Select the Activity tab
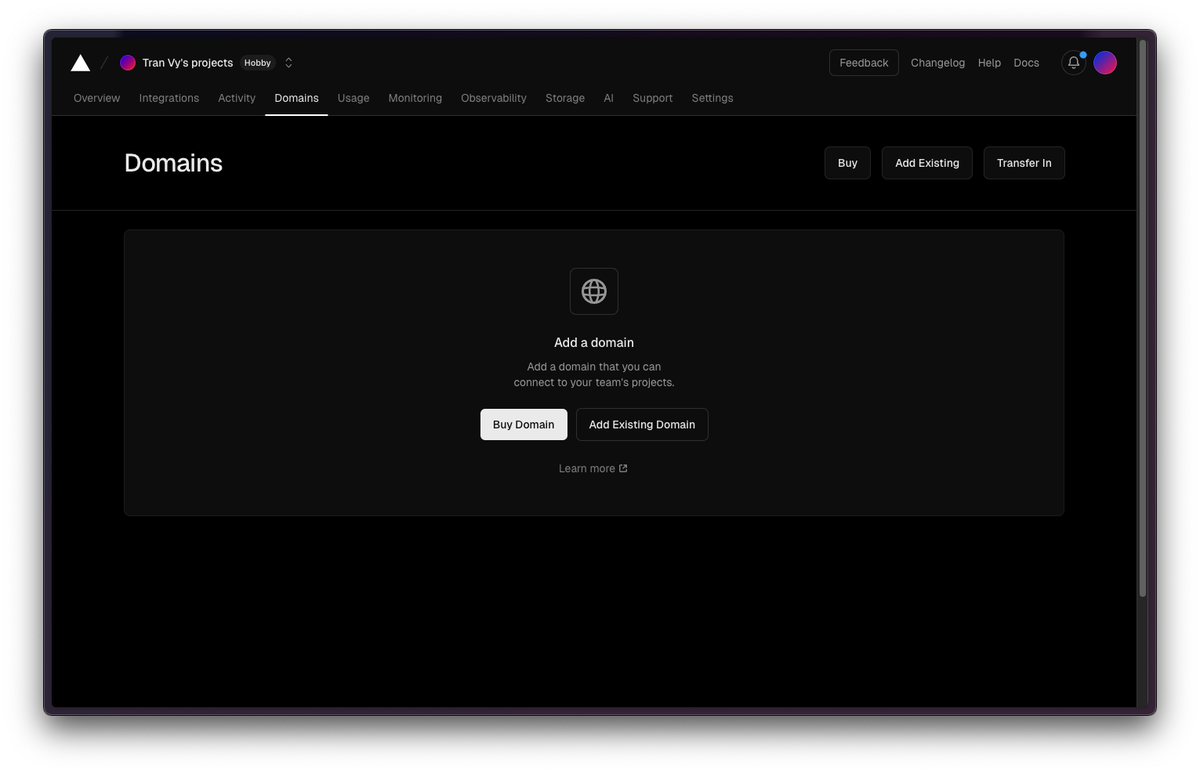This screenshot has height=773, width=1200. (236, 97)
